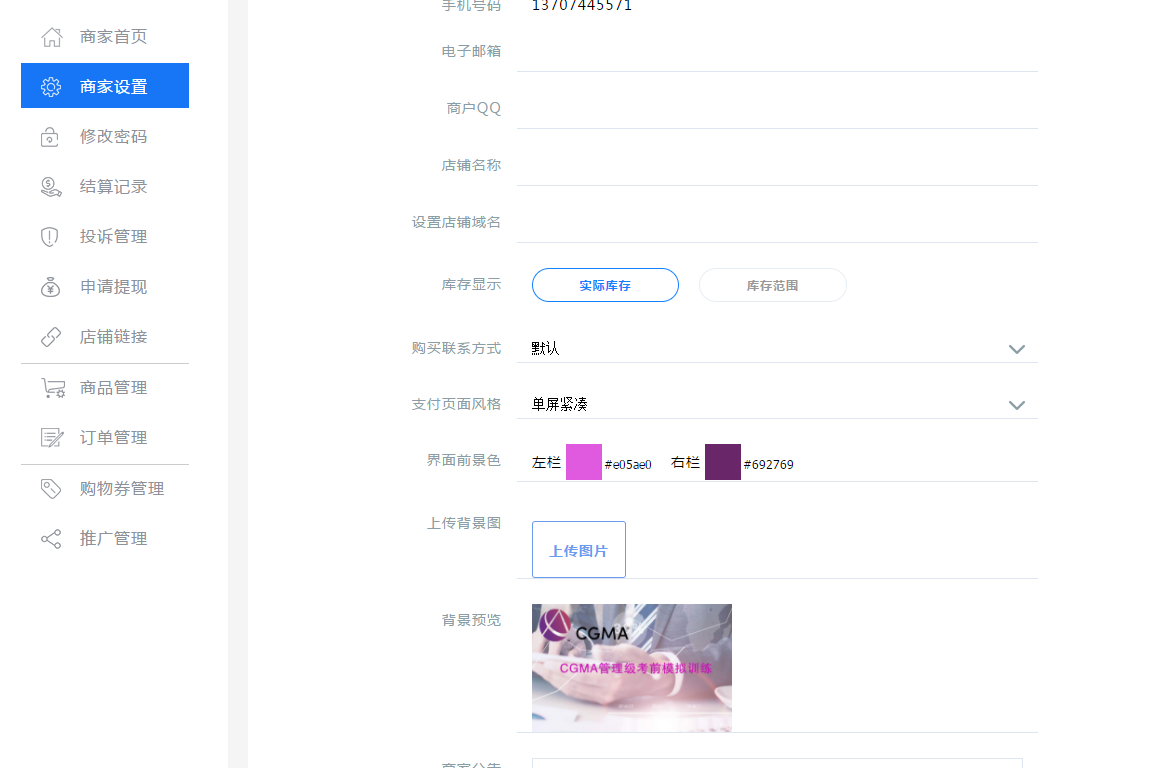The width and height of the screenshot is (1156, 768).
Task: Click the house icon for 商家首页
Action: point(51,37)
